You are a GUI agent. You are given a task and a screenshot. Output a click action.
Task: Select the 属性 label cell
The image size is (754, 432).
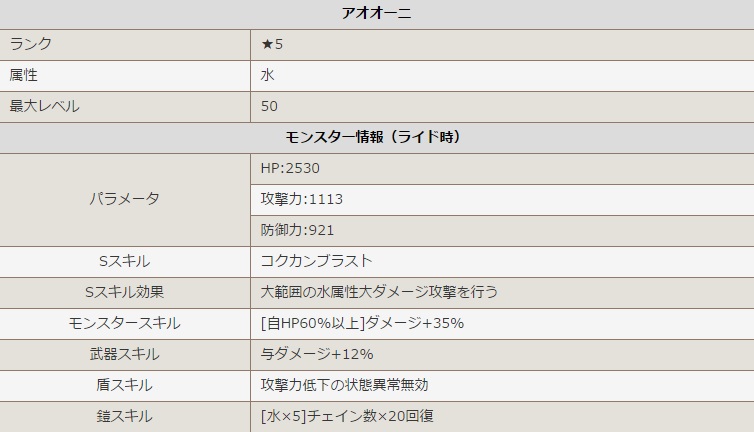23,75
